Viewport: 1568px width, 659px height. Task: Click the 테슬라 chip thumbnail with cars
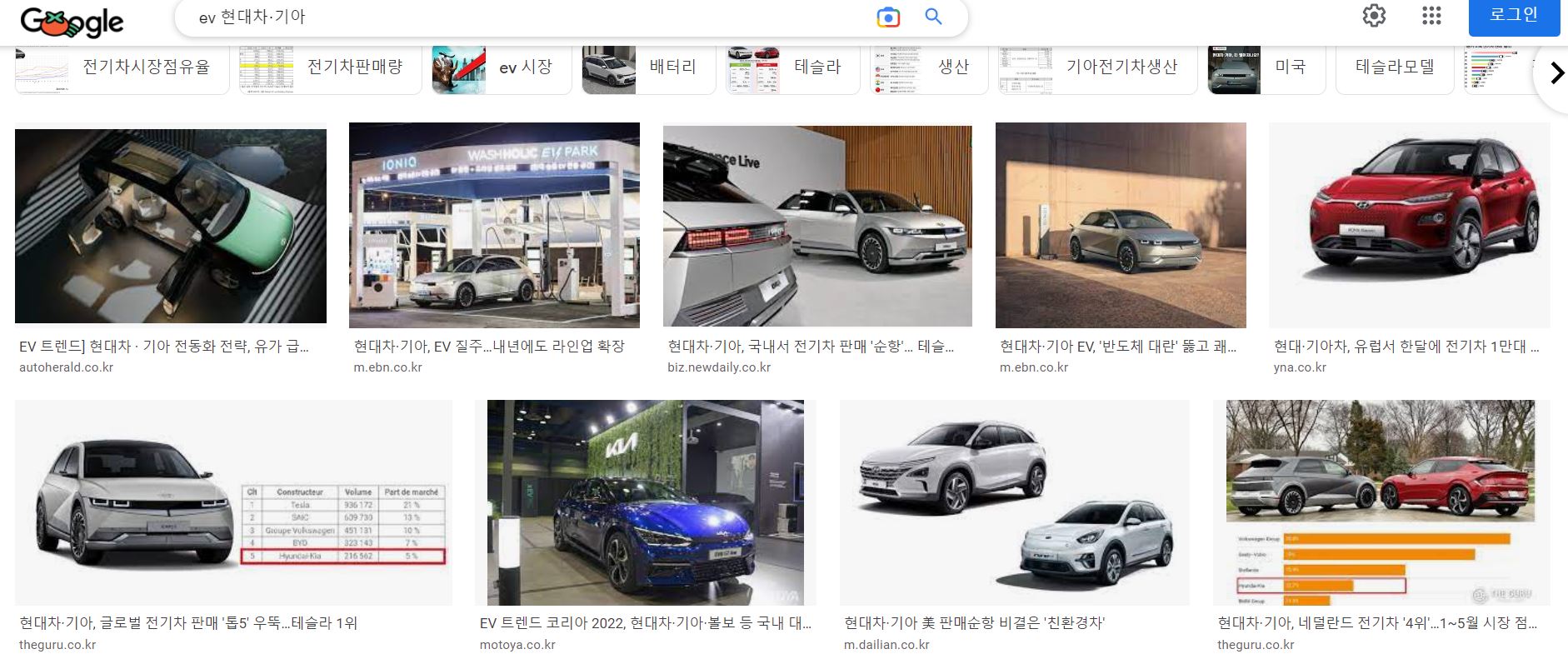pos(753,69)
